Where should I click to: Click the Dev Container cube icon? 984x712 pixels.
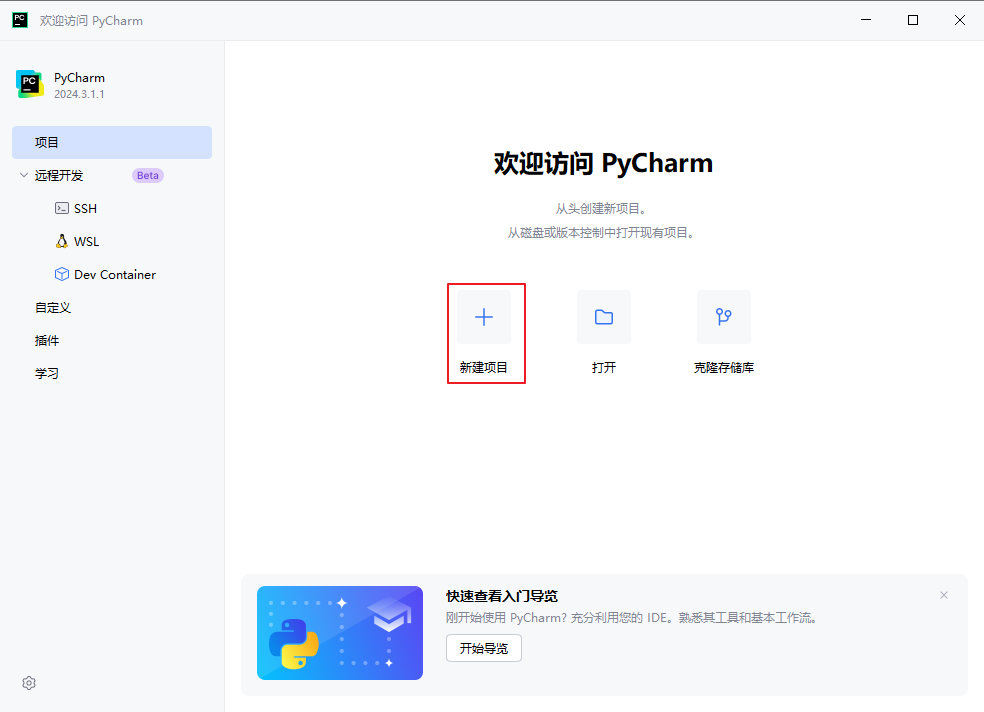[x=62, y=274]
